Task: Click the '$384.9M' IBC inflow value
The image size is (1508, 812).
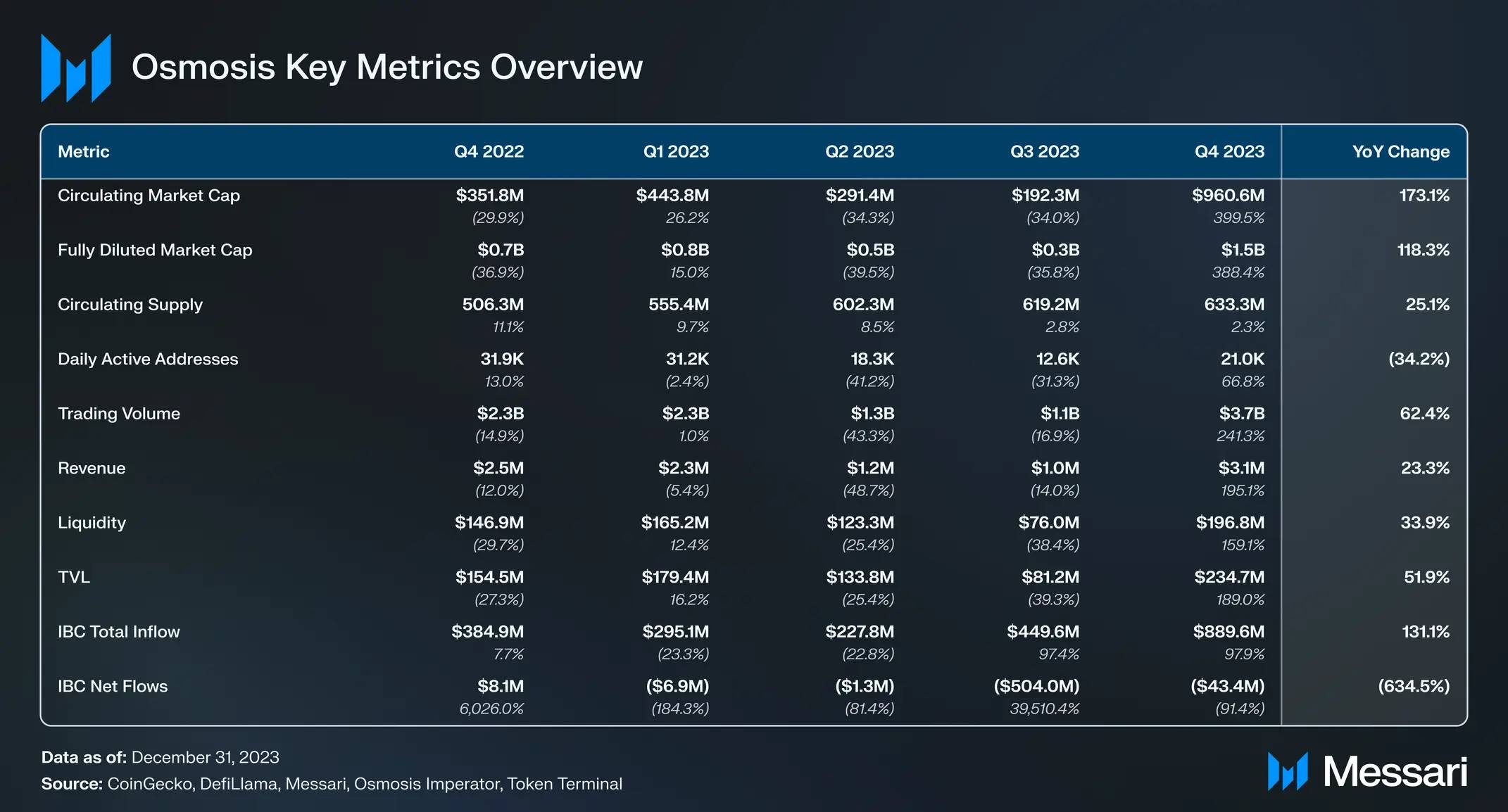Action: [x=487, y=631]
